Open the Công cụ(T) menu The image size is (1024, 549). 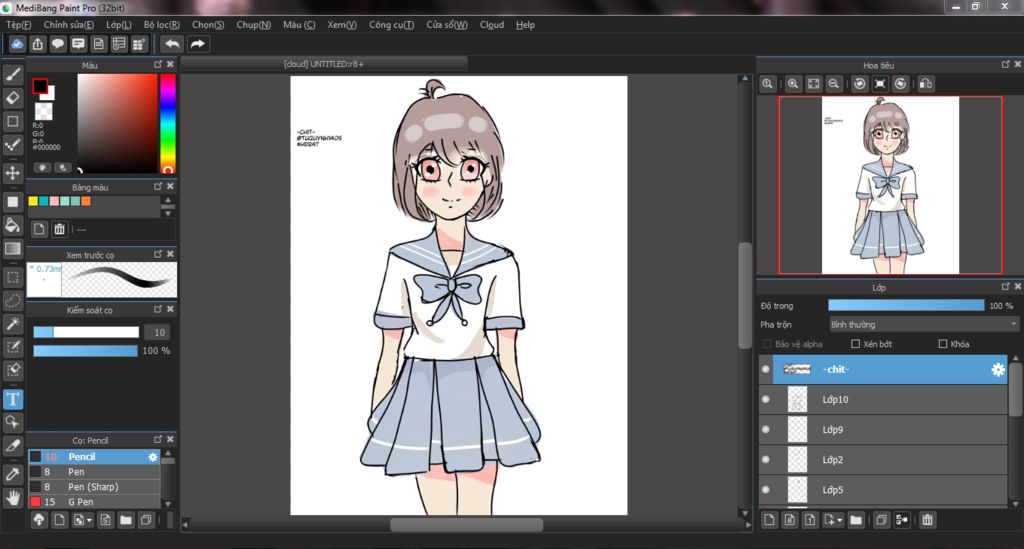point(391,25)
